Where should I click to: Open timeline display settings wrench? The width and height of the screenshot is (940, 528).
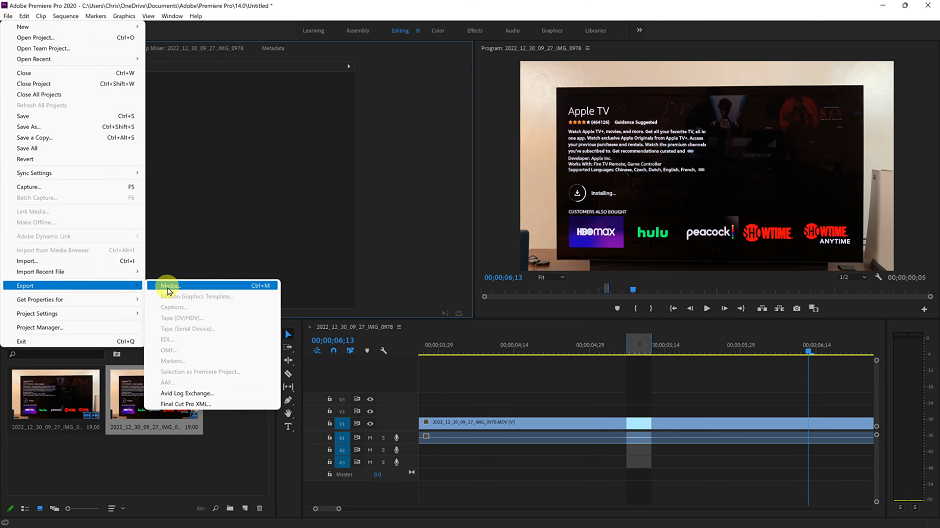pos(384,351)
